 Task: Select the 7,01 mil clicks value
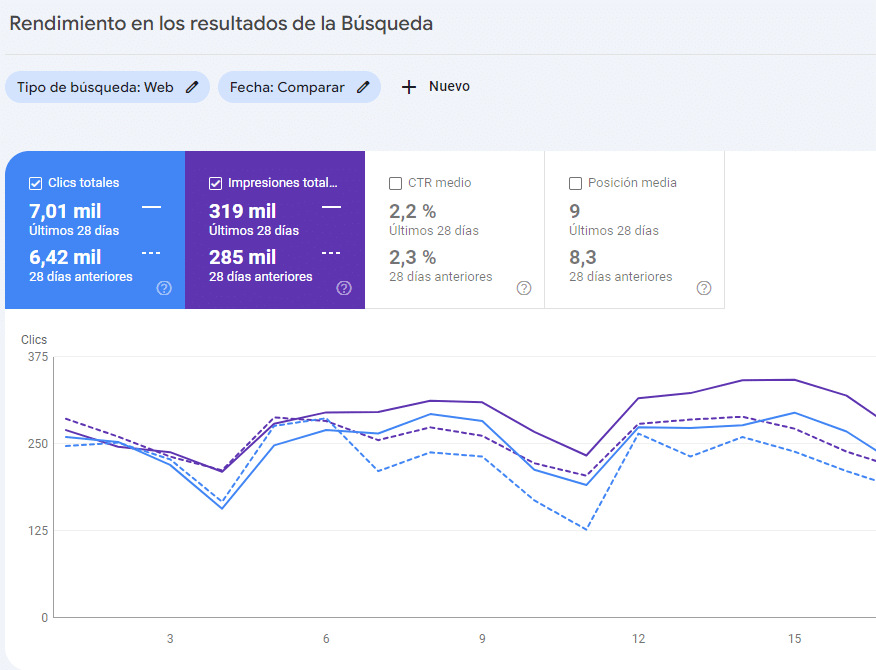click(65, 211)
